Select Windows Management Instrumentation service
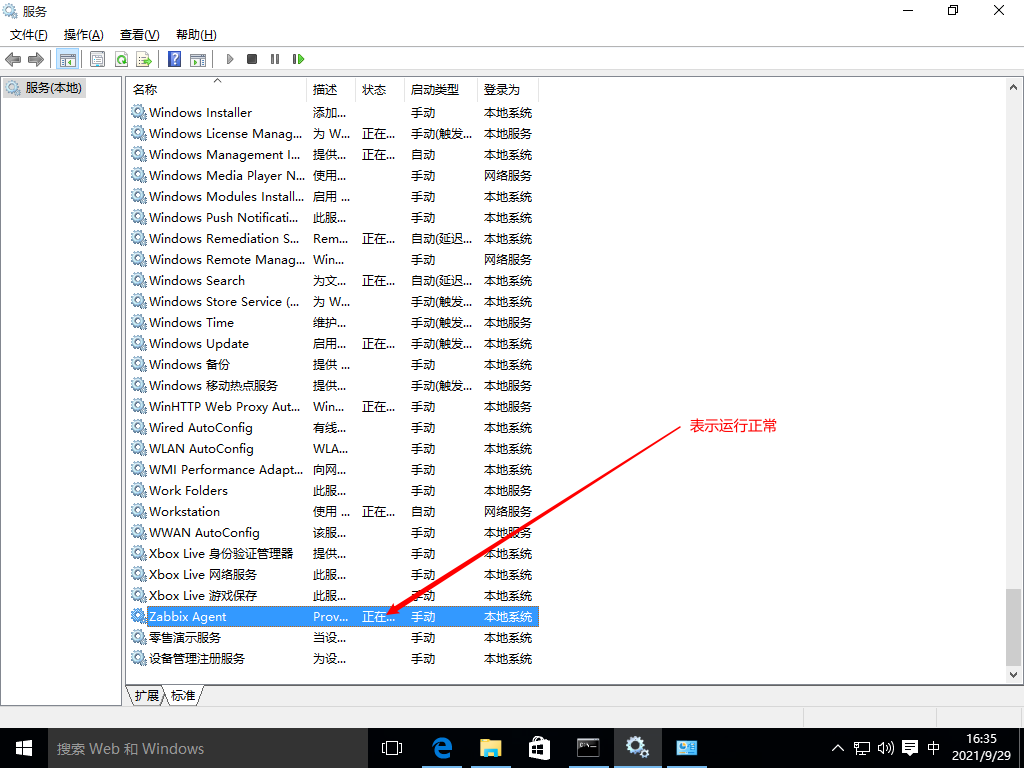 click(x=334, y=154)
